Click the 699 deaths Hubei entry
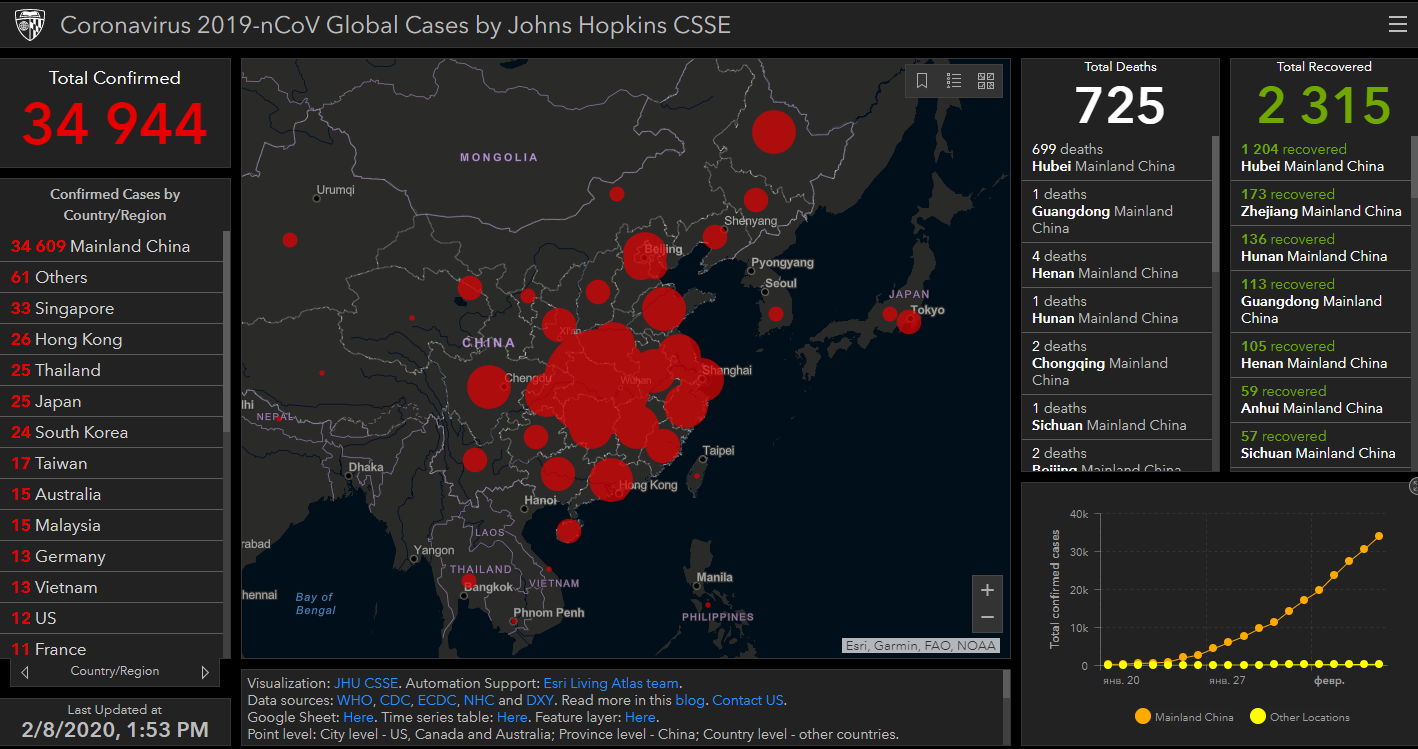 pos(1116,158)
